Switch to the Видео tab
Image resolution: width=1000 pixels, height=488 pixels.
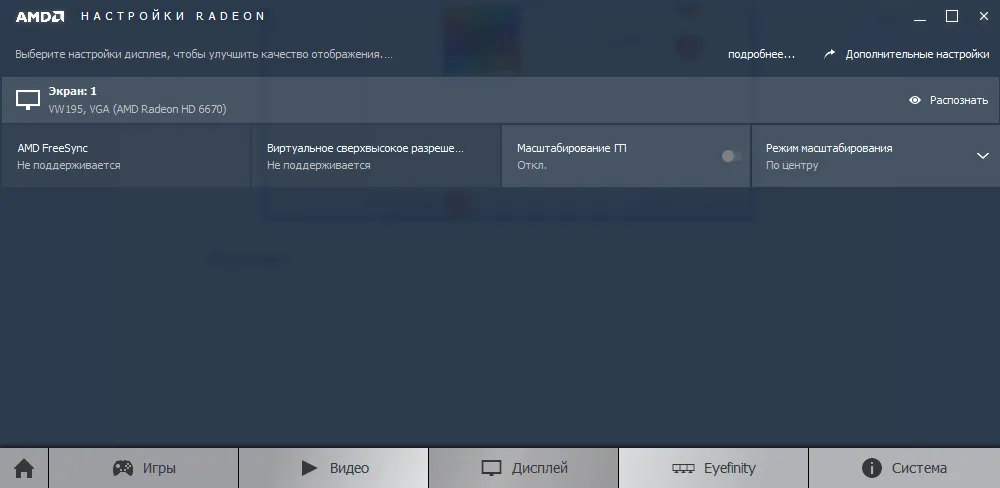tap(334, 468)
